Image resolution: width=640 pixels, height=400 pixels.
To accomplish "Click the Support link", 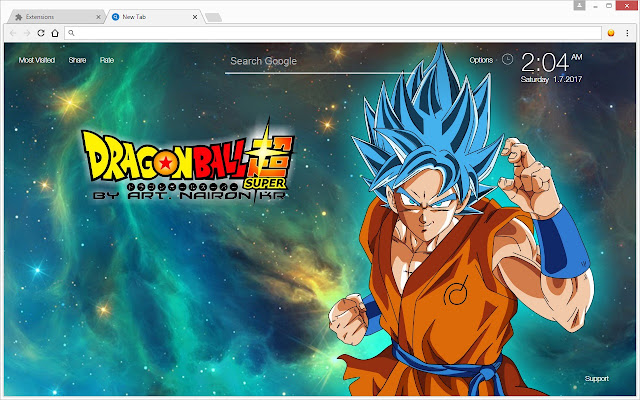I will pos(596,378).
